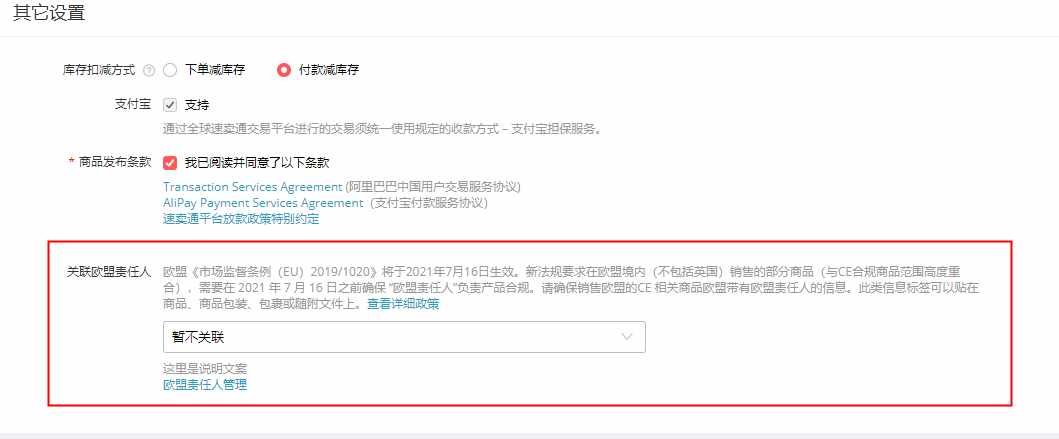Screen dimensions: 1059x439
Task: Uncheck the 支付宝 支持 checkbox
Action: click(x=170, y=105)
